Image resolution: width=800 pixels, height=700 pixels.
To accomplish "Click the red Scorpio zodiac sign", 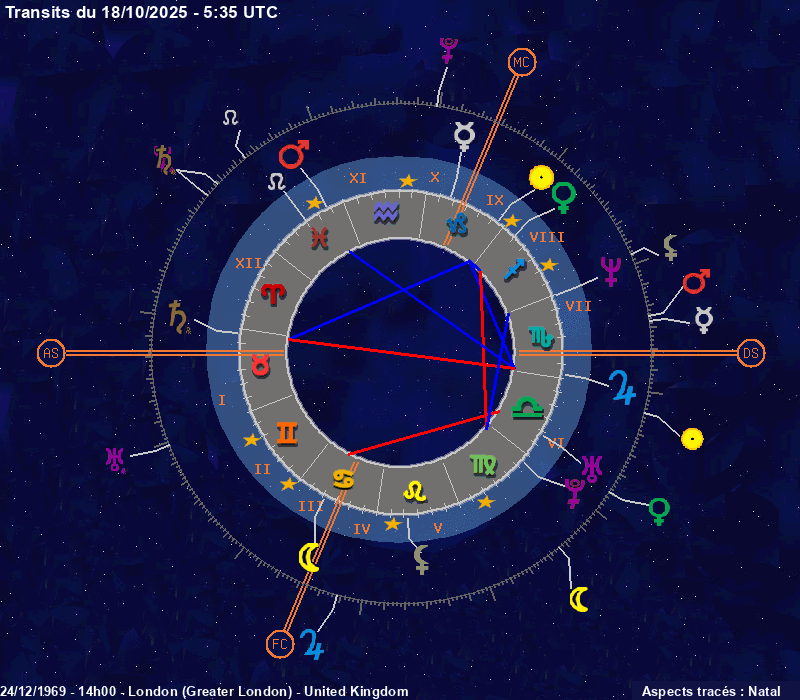I will pyautogui.click(x=541, y=338).
